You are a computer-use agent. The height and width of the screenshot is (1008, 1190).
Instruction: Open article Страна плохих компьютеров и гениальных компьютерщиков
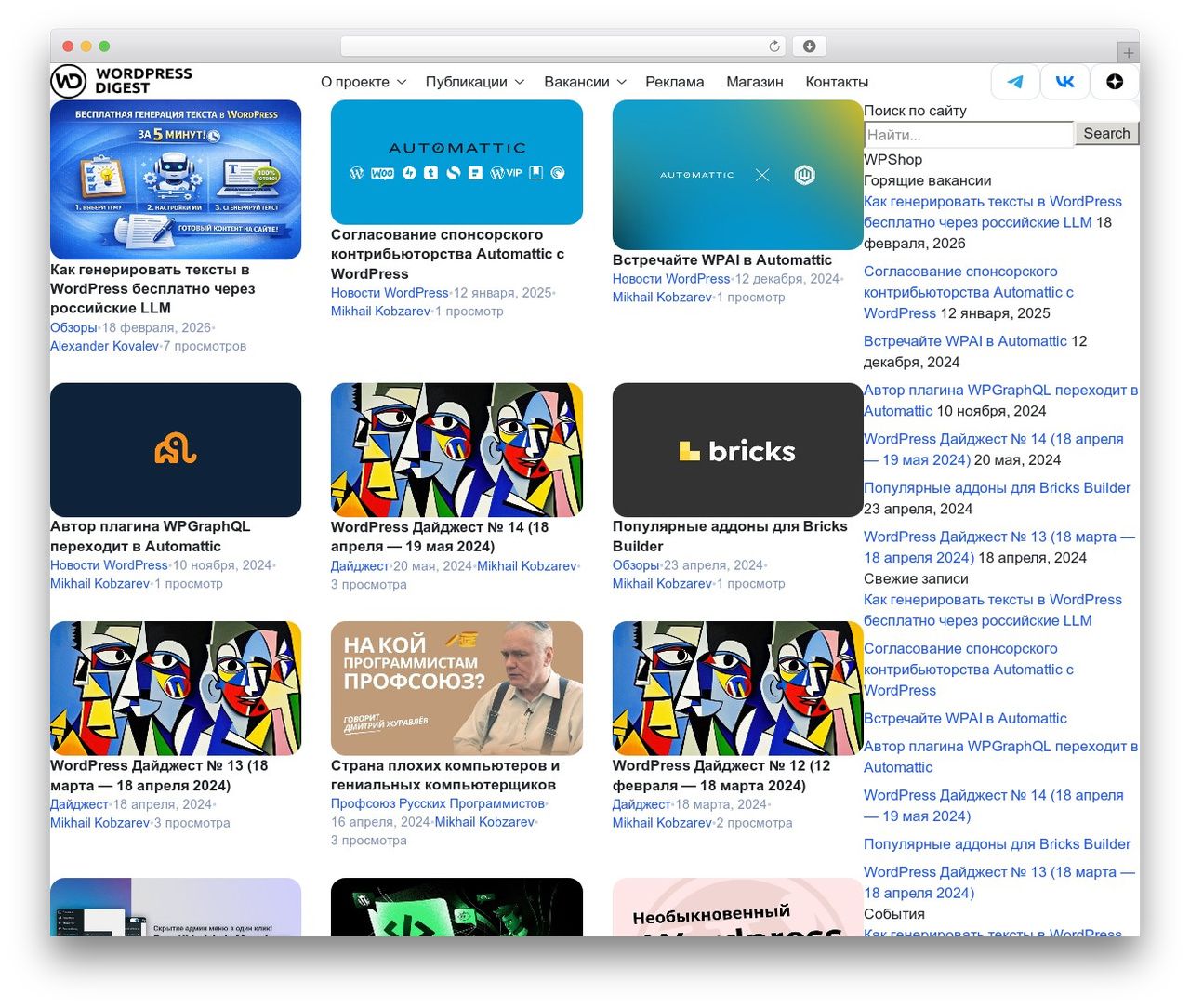pyautogui.click(x=445, y=776)
